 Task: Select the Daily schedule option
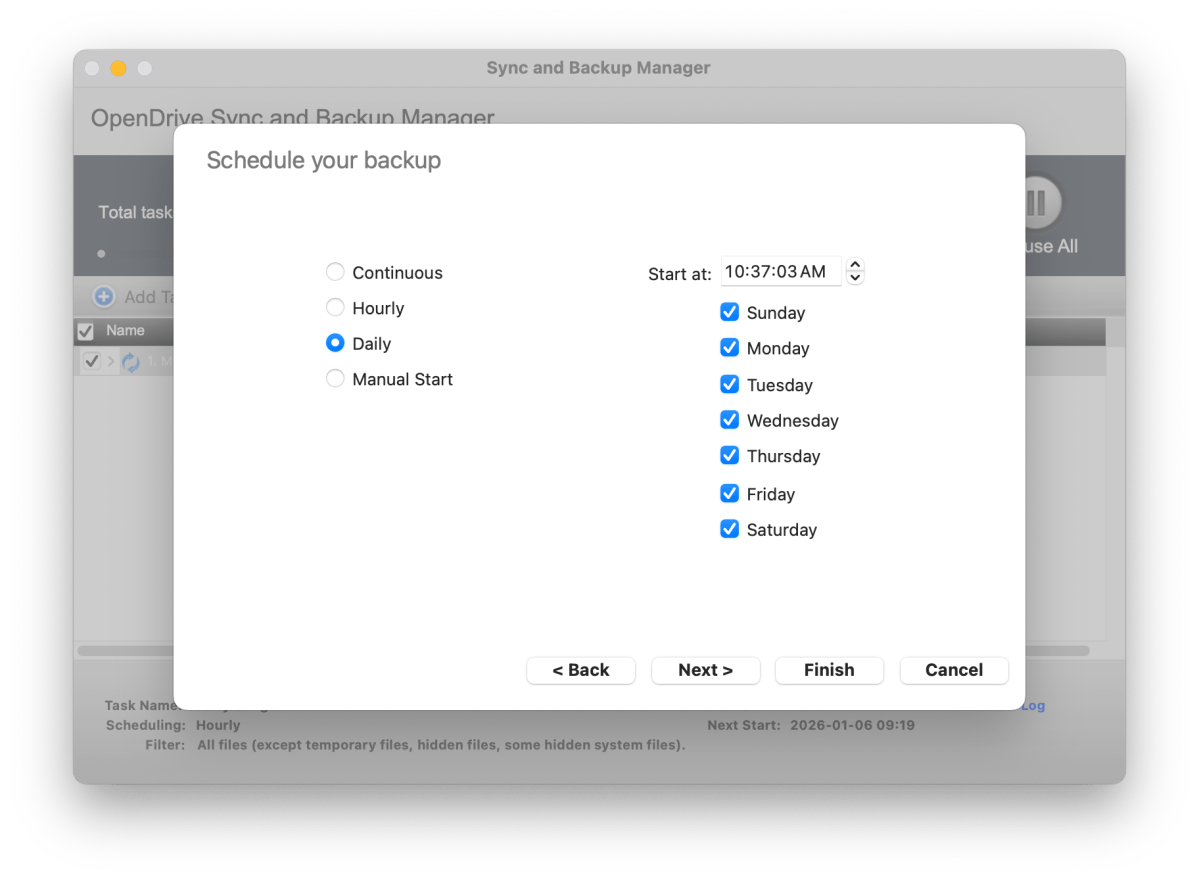coord(335,343)
